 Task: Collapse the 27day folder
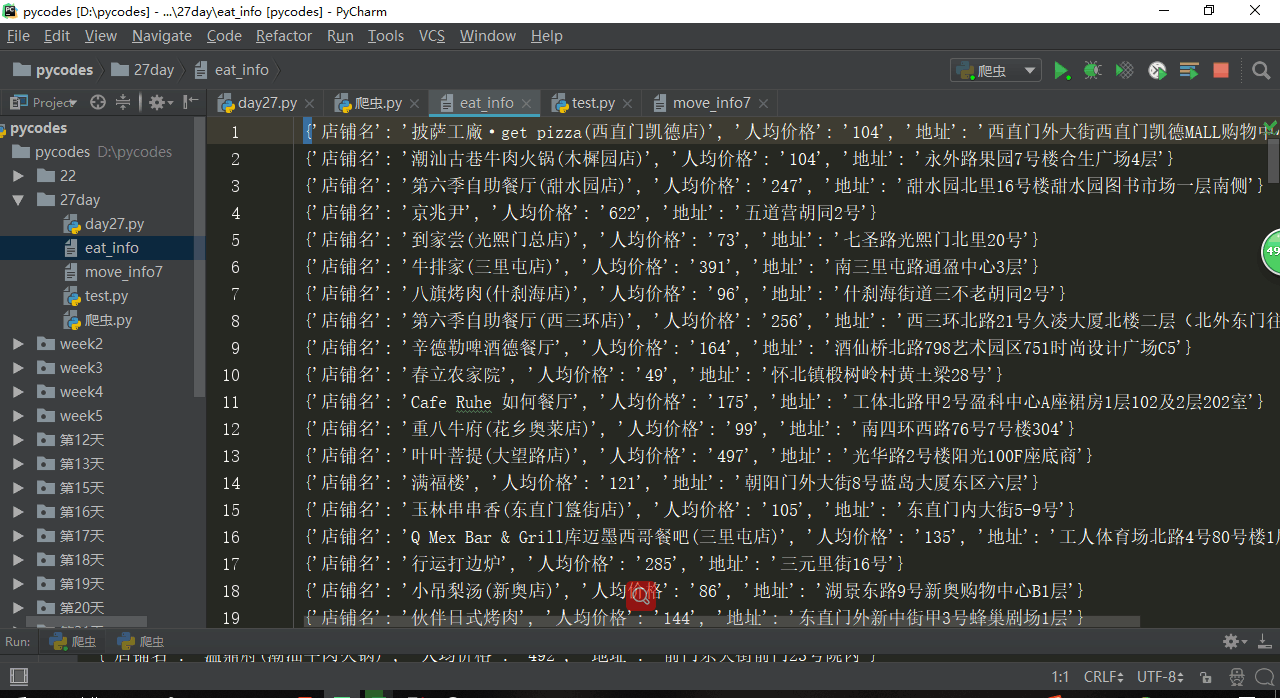click(18, 200)
